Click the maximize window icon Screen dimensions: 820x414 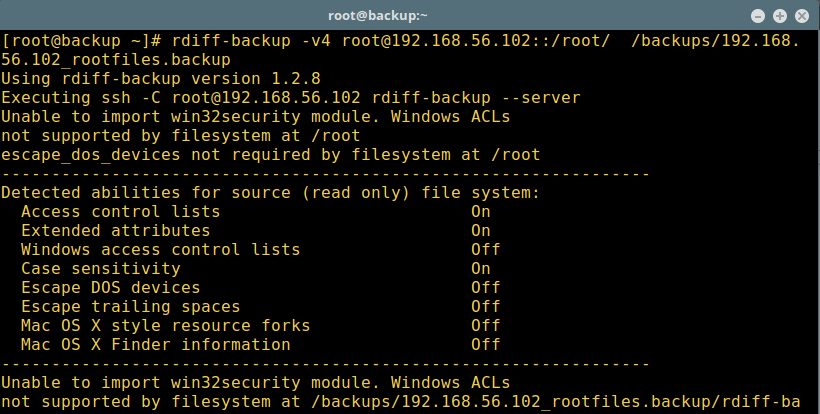[781, 15]
